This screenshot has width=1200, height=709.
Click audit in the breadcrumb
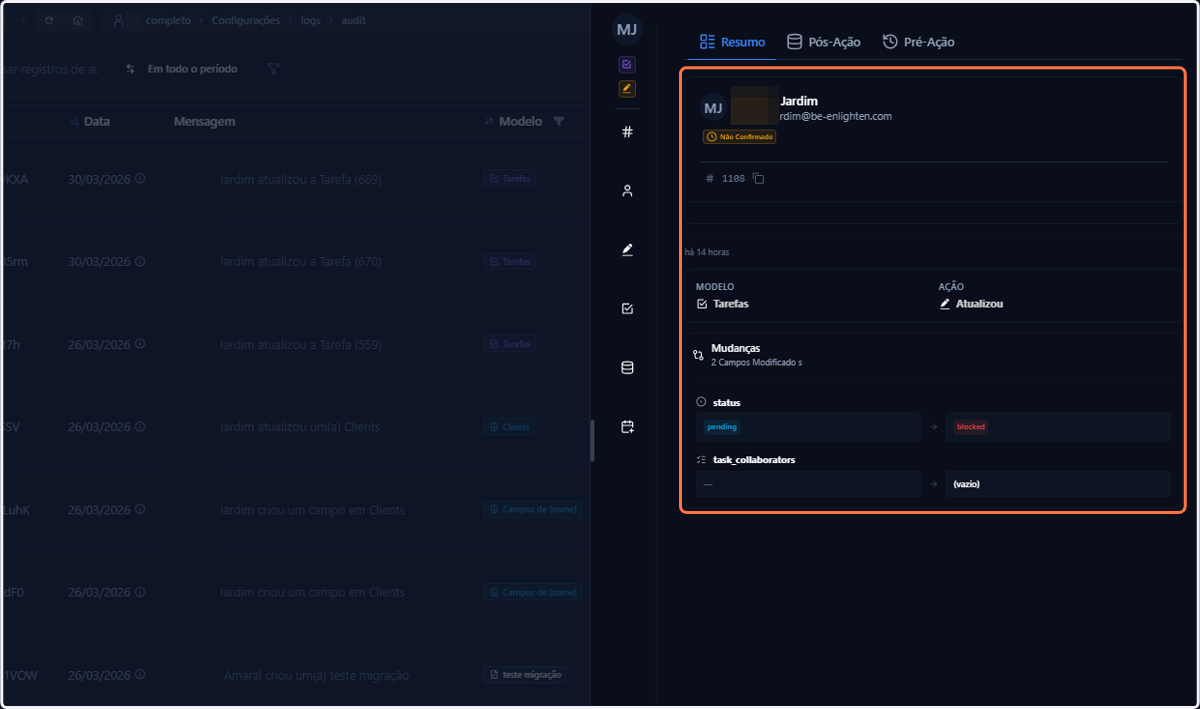[x=355, y=20]
